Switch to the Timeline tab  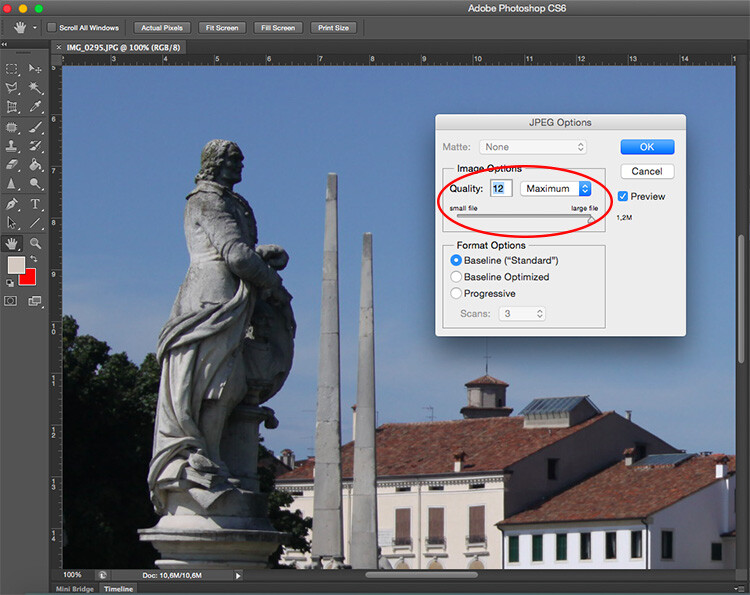pos(118,589)
